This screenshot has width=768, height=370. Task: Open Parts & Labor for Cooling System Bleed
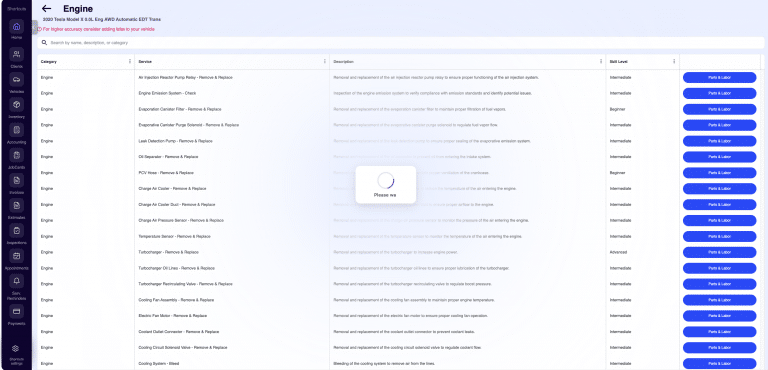[x=720, y=364]
